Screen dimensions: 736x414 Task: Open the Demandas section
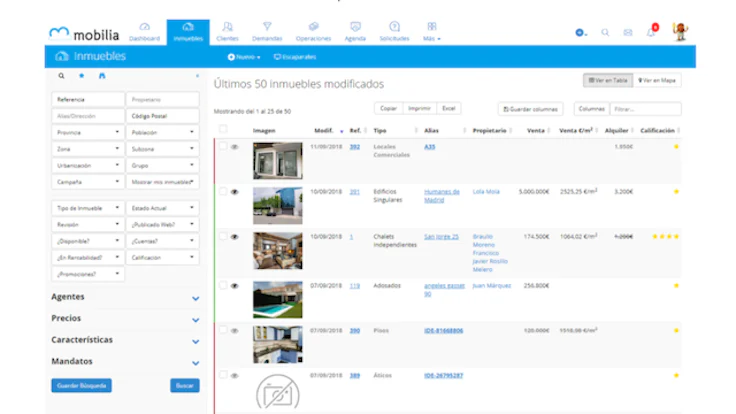[267, 32]
